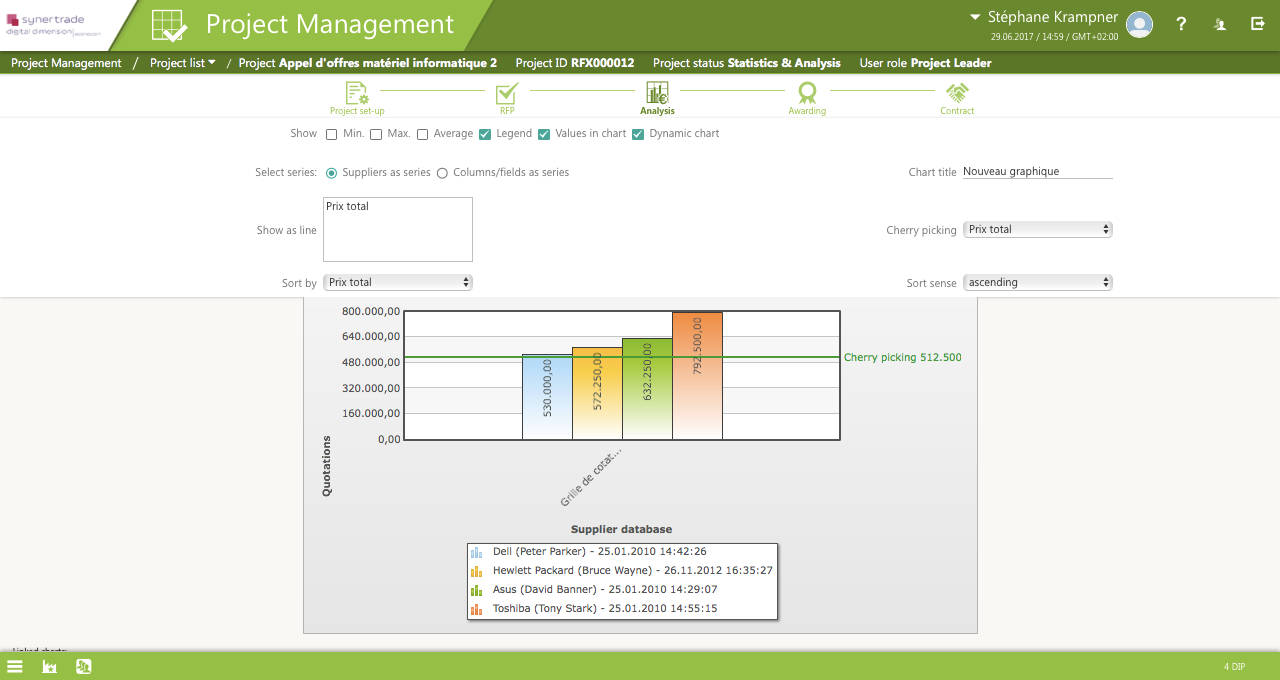Click the logout icon in the header
The height and width of the screenshot is (680, 1280).
1257,23
